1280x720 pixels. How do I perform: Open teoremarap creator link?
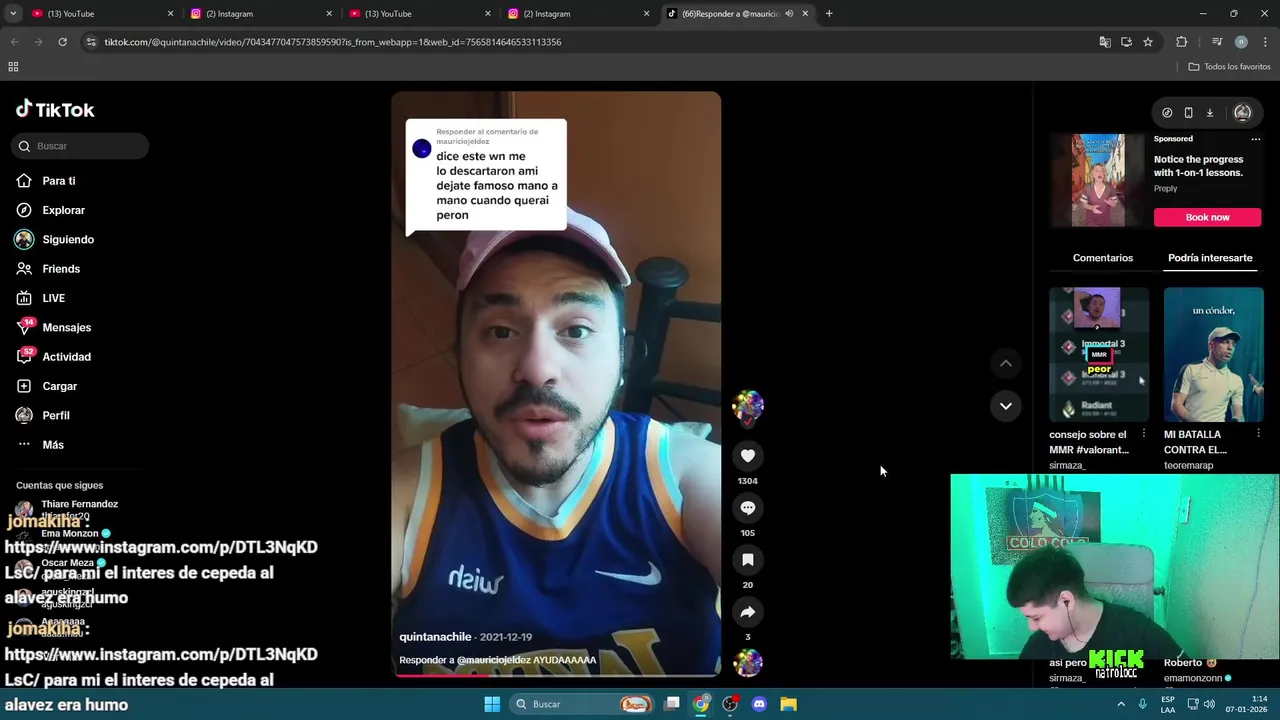click(x=1188, y=465)
